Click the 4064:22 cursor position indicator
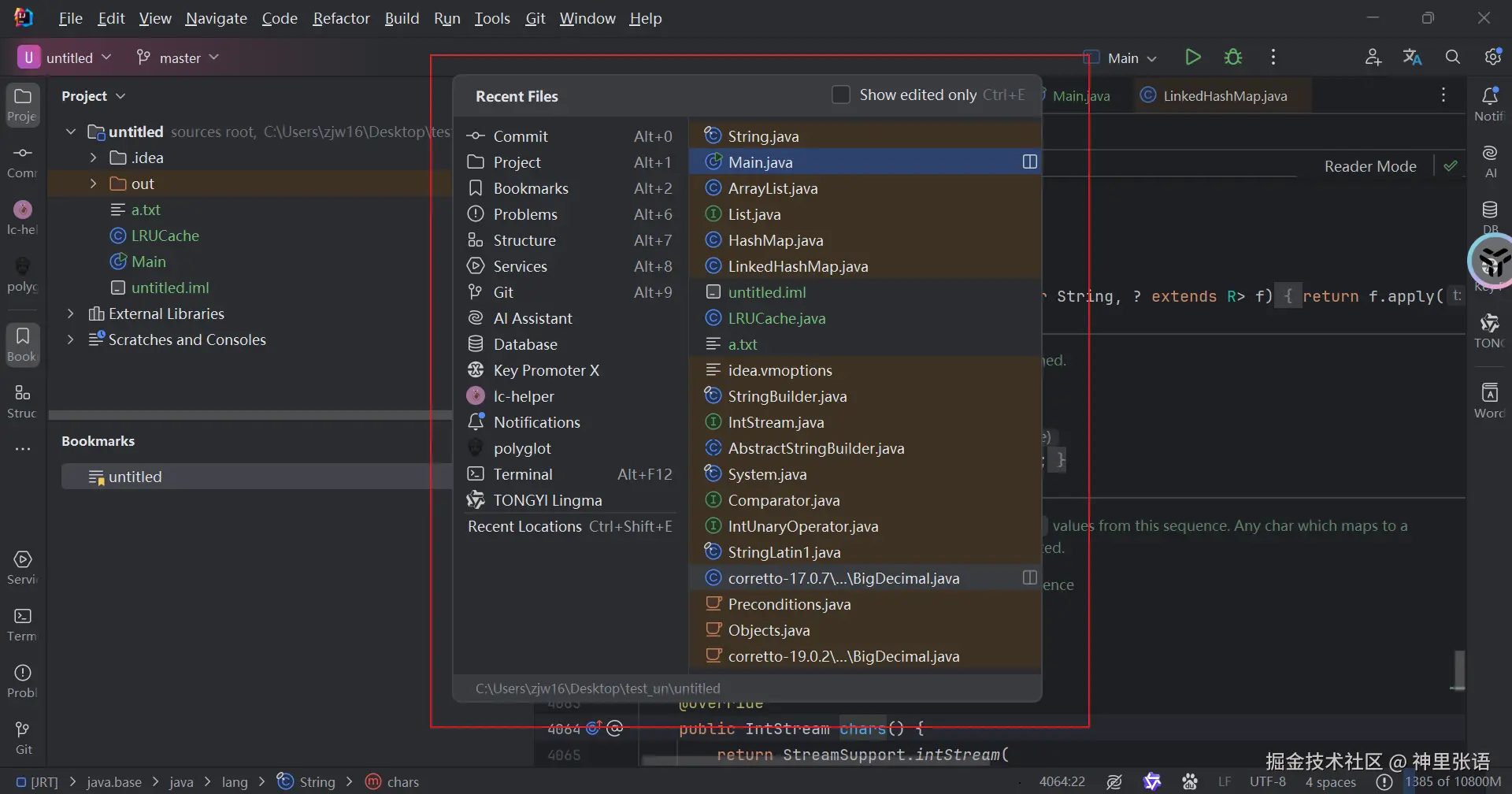The width and height of the screenshot is (1512, 794). click(x=1062, y=781)
